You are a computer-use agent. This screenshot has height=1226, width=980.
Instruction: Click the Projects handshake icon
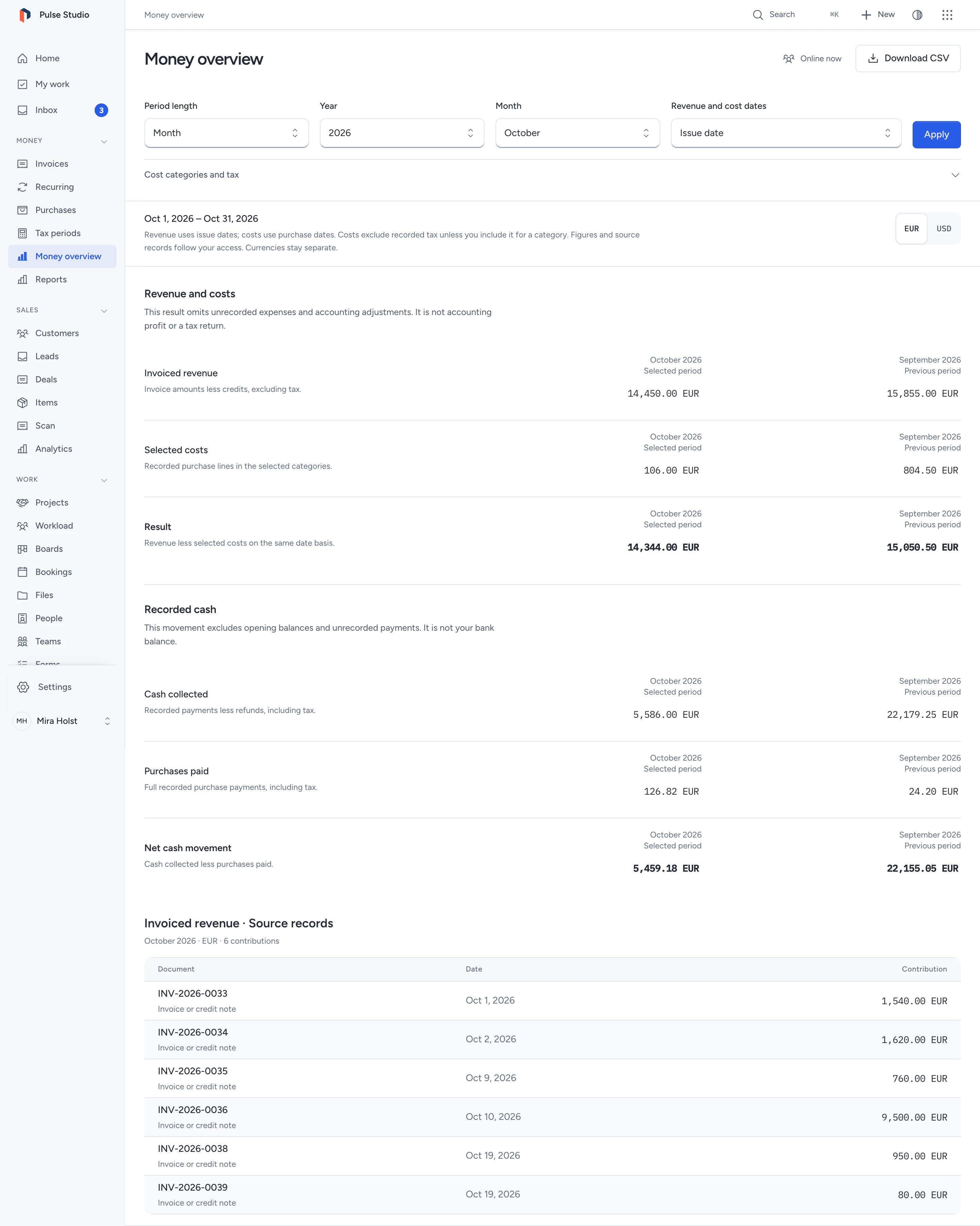click(23, 503)
